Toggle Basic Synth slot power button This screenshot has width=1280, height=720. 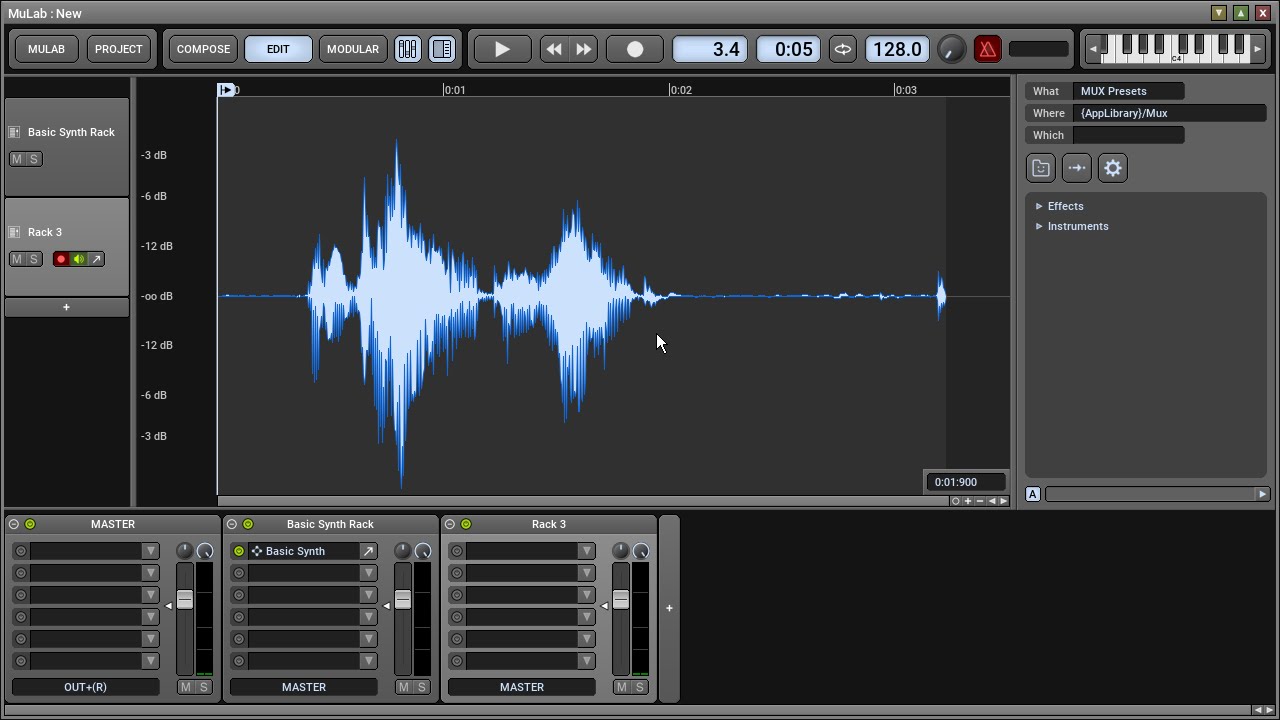coord(239,551)
